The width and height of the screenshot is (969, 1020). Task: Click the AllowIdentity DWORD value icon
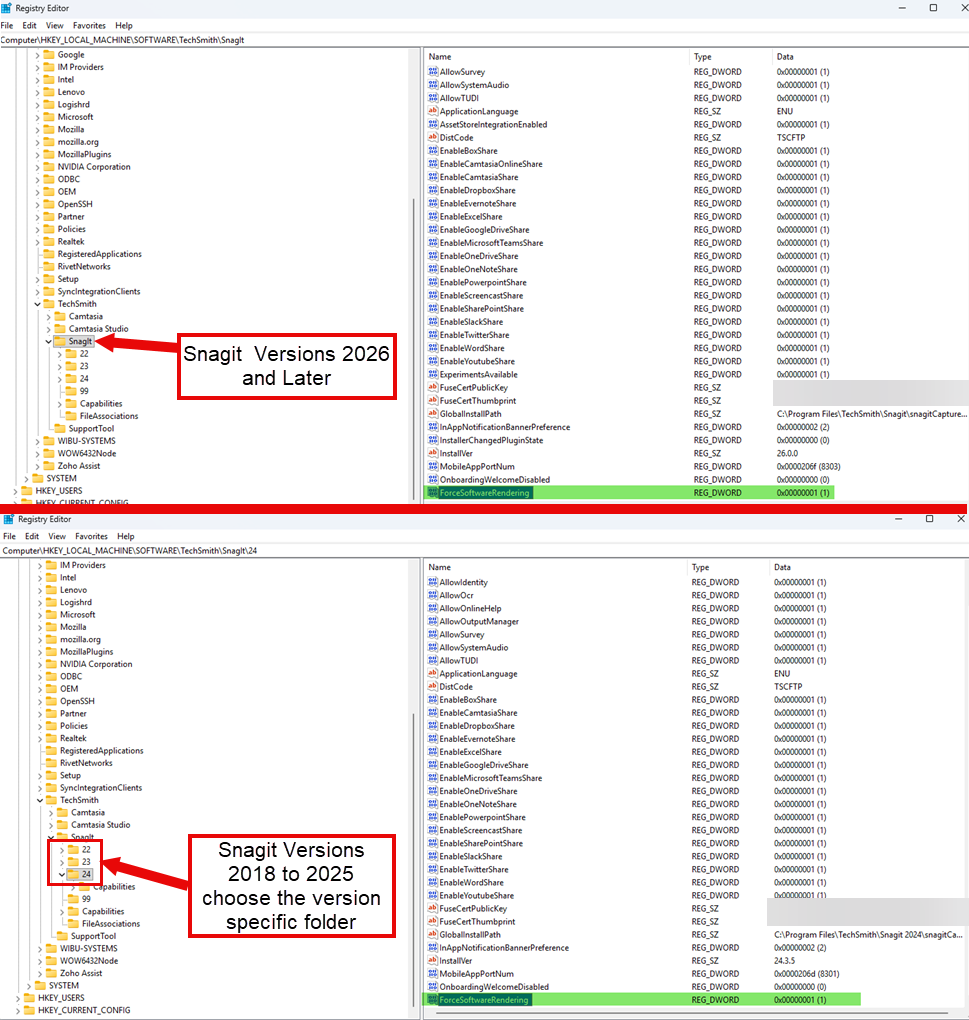coord(433,582)
